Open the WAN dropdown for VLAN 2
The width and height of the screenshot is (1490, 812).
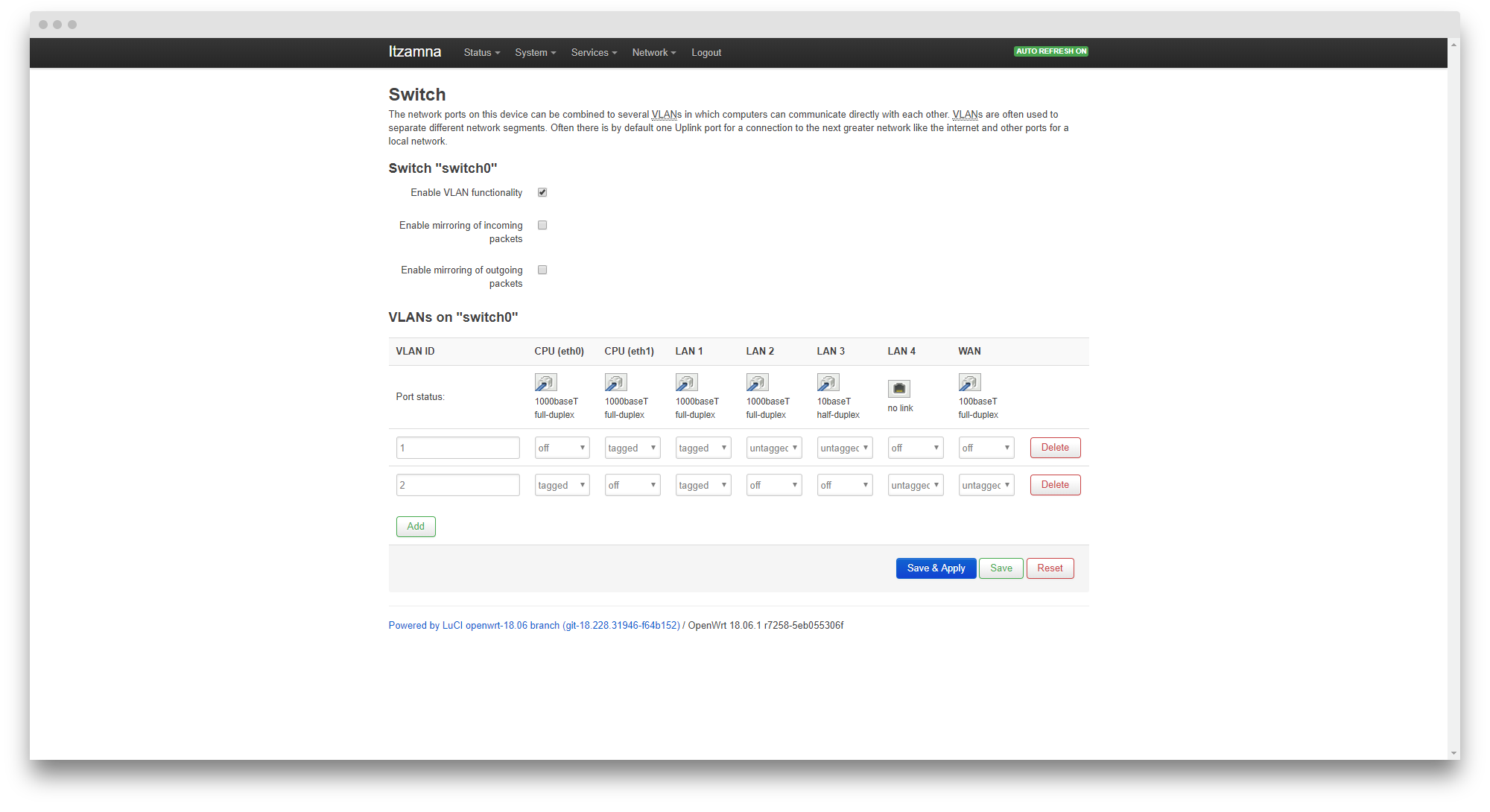[x=986, y=484]
